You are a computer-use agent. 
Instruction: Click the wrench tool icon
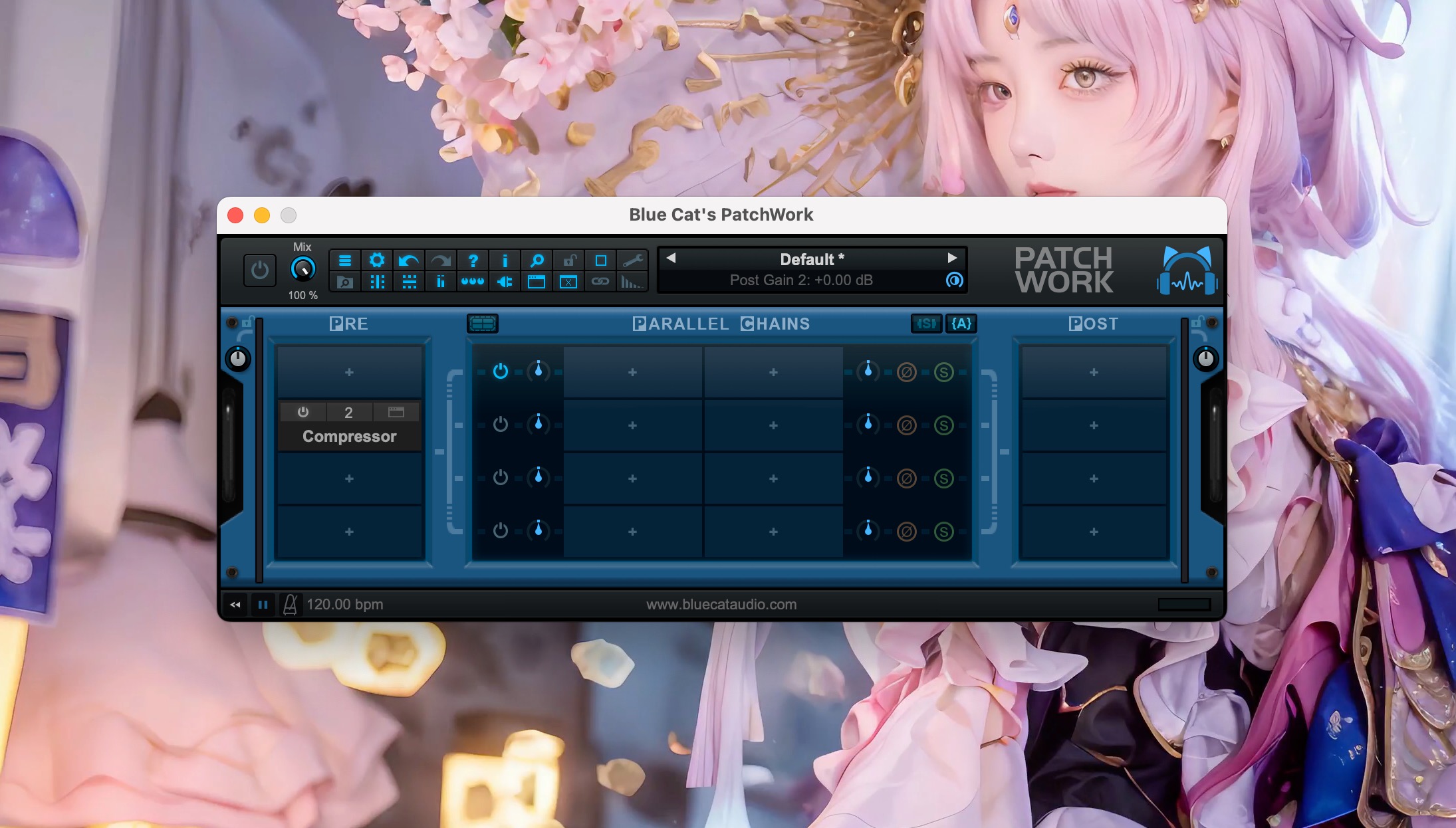[632, 260]
